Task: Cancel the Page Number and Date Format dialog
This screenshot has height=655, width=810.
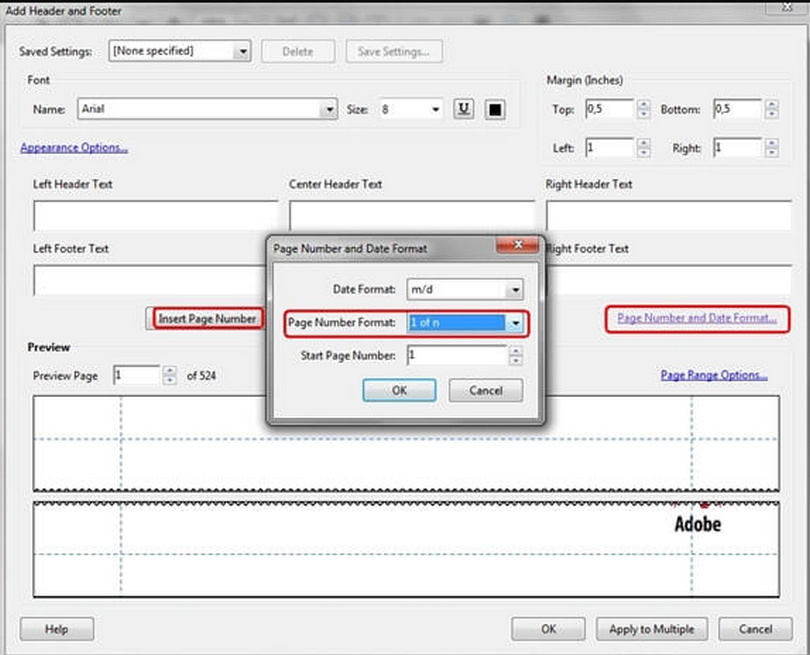Action: click(x=485, y=390)
